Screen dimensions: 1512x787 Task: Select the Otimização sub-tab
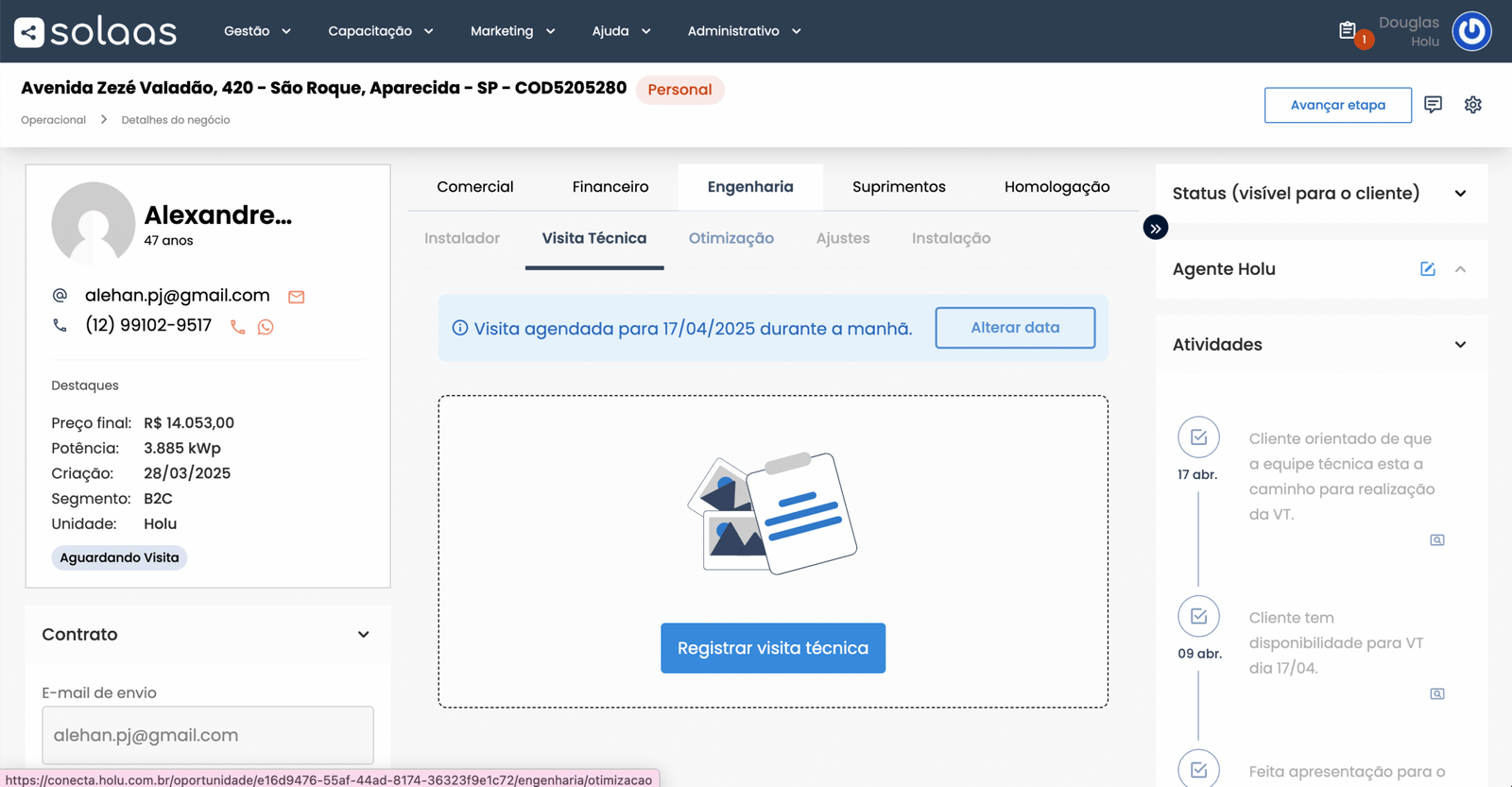click(x=730, y=238)
